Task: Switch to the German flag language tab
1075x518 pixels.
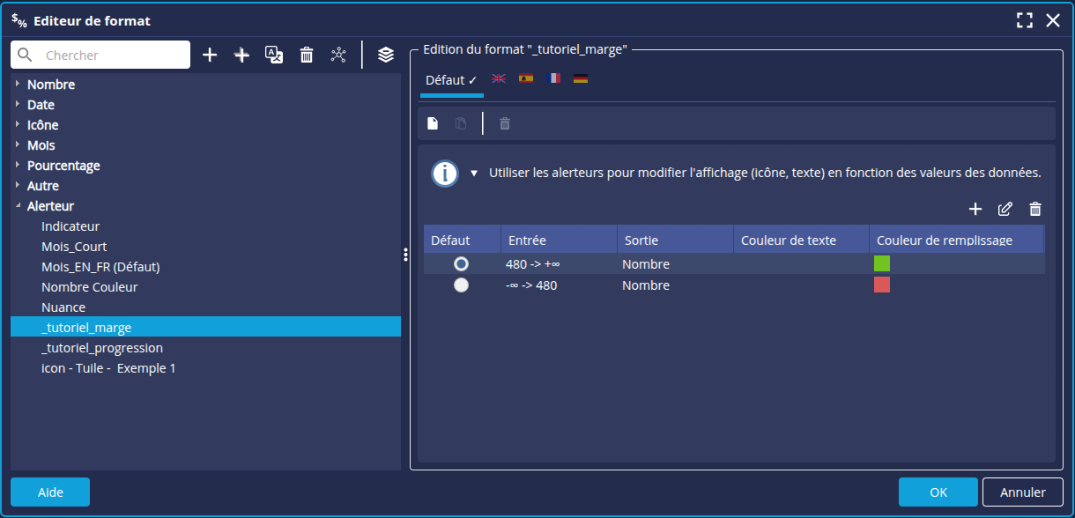Action: (x=580, y=79)
